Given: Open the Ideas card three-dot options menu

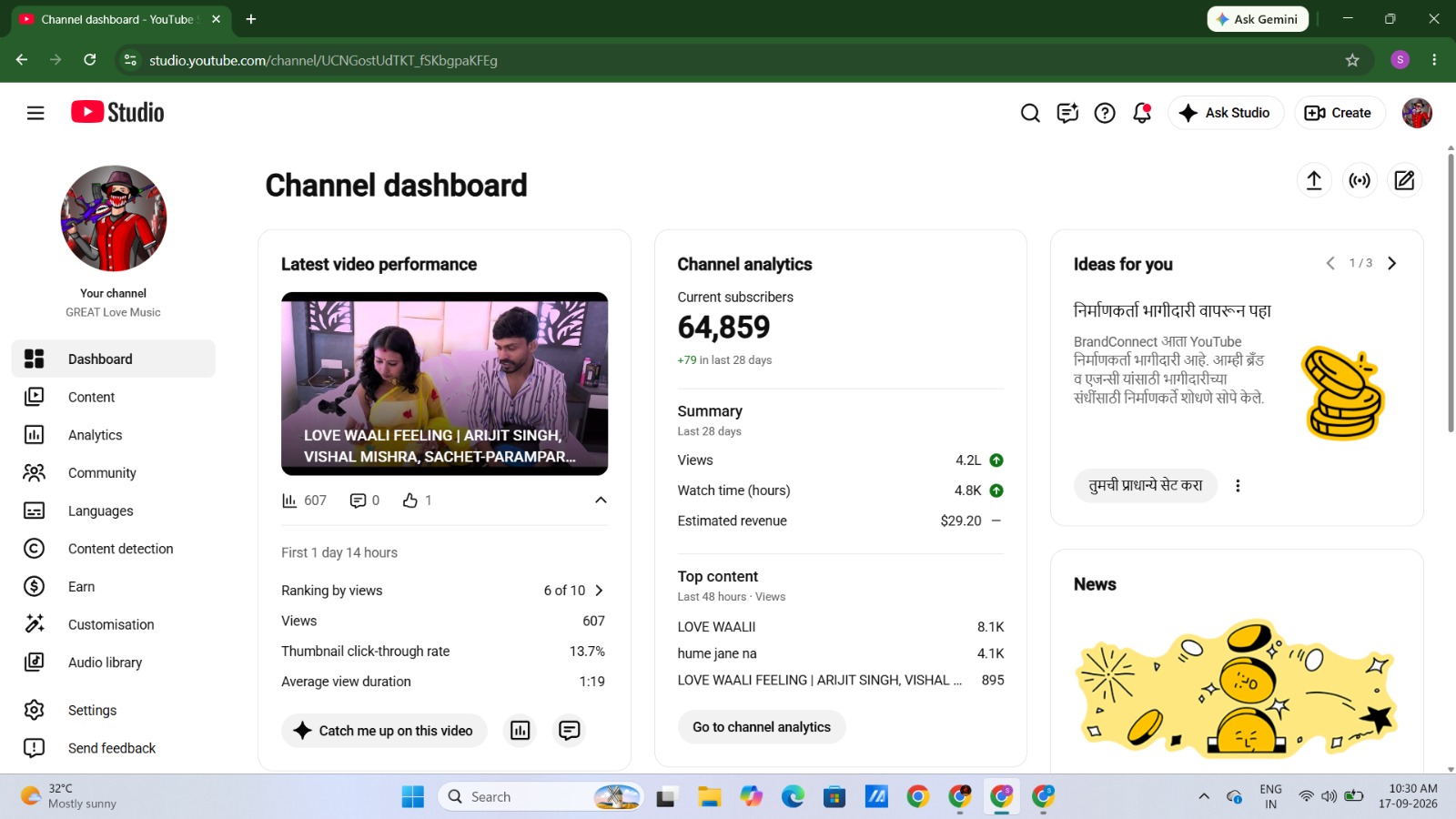Looking at the screenshot, I should tap(1238, 486).
